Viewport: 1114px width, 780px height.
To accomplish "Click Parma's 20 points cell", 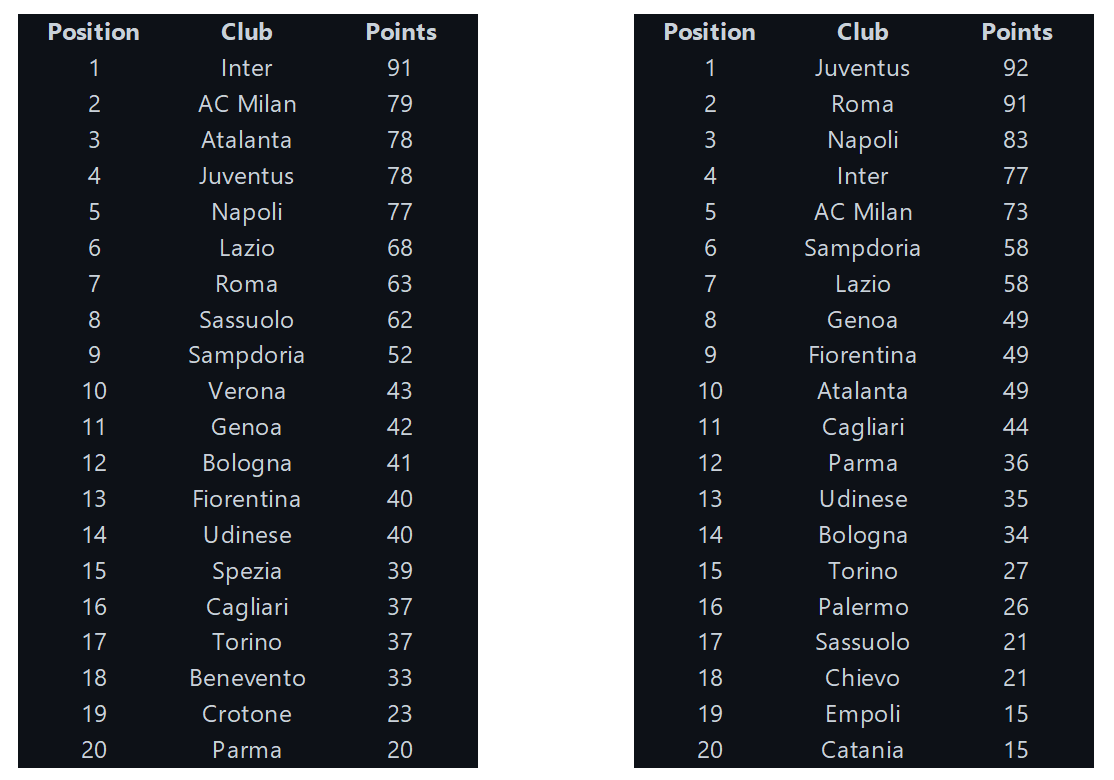I will pos(400,750).
